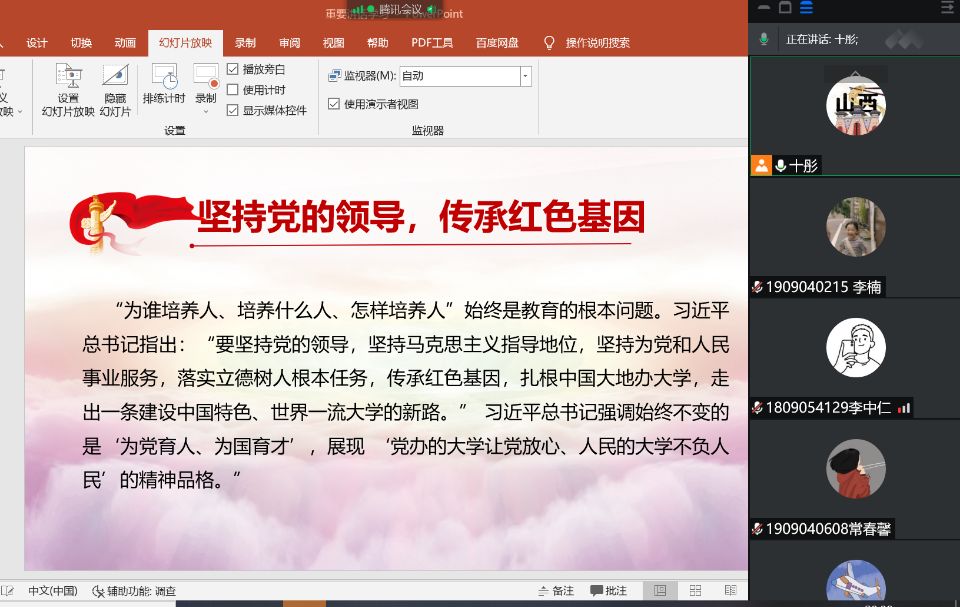Screen dimensions: 960x607
Task: Click the stacked layout icon in the meeting panel
Action: tap(806, 8)
